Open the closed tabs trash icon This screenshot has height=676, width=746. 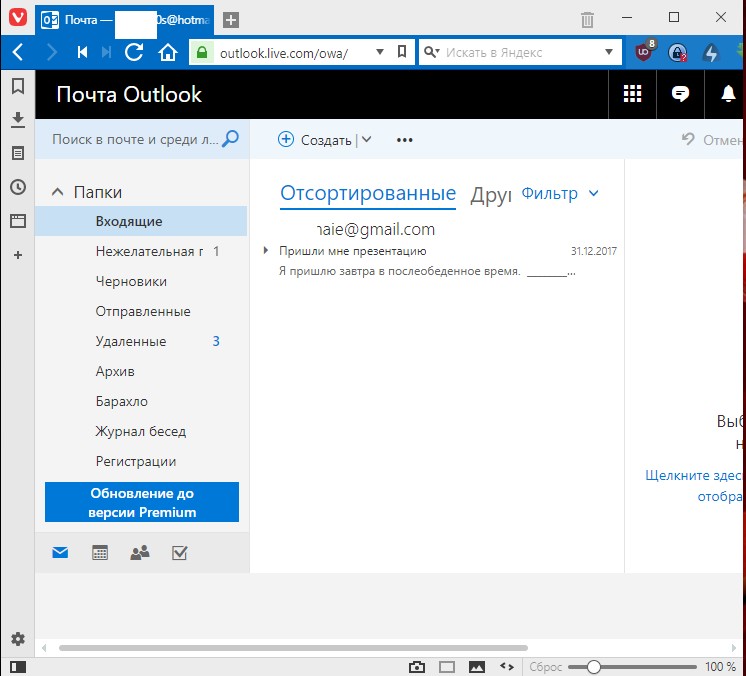588,20
